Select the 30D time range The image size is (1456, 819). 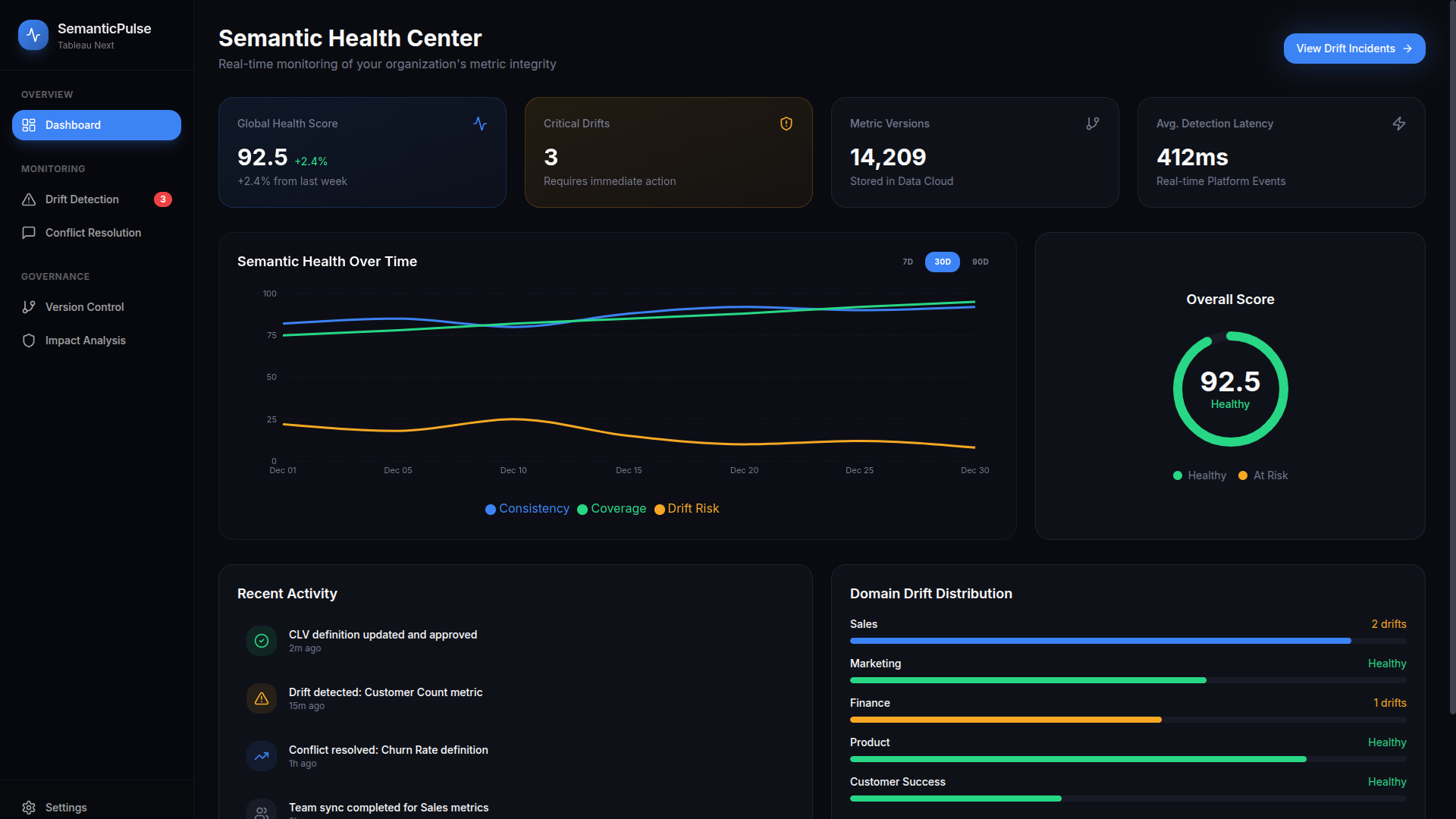click(942, 262)
